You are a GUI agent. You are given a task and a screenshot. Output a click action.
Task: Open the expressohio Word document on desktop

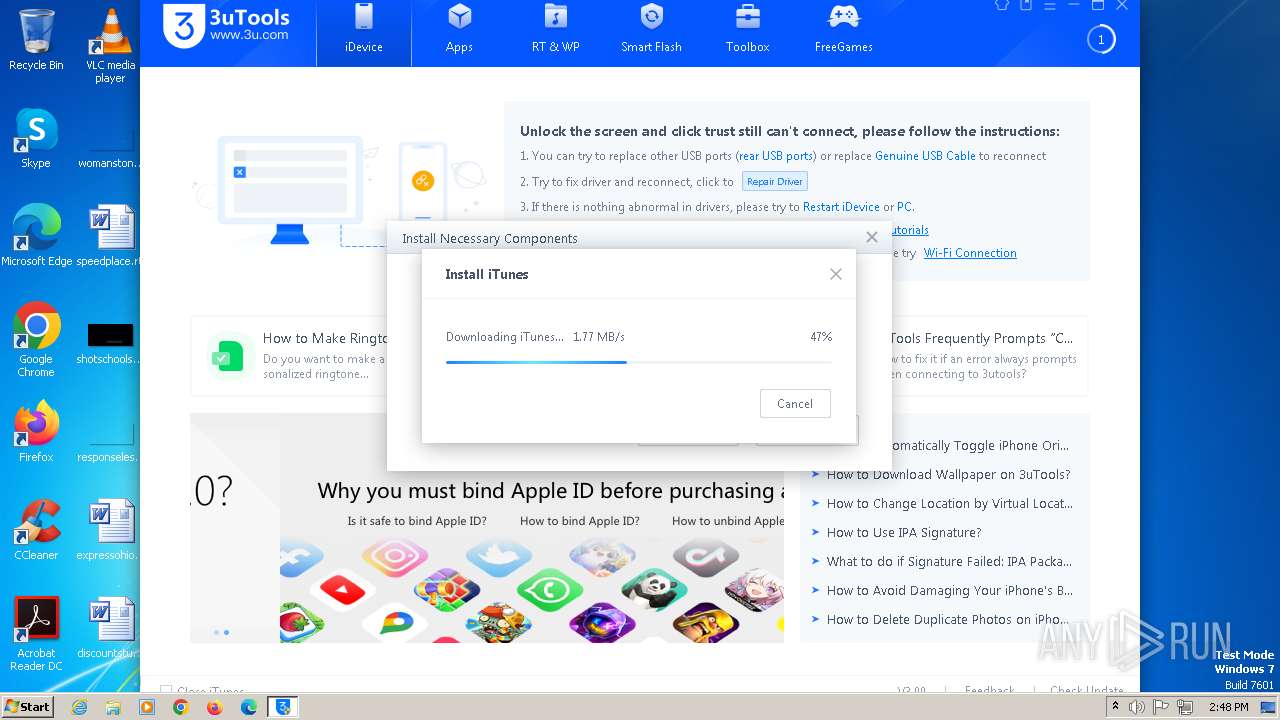tap(110, 530)
